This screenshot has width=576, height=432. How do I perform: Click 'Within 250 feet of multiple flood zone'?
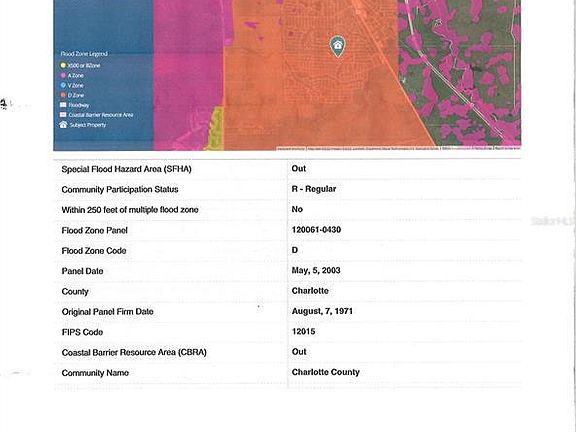(x=130, y=210)
